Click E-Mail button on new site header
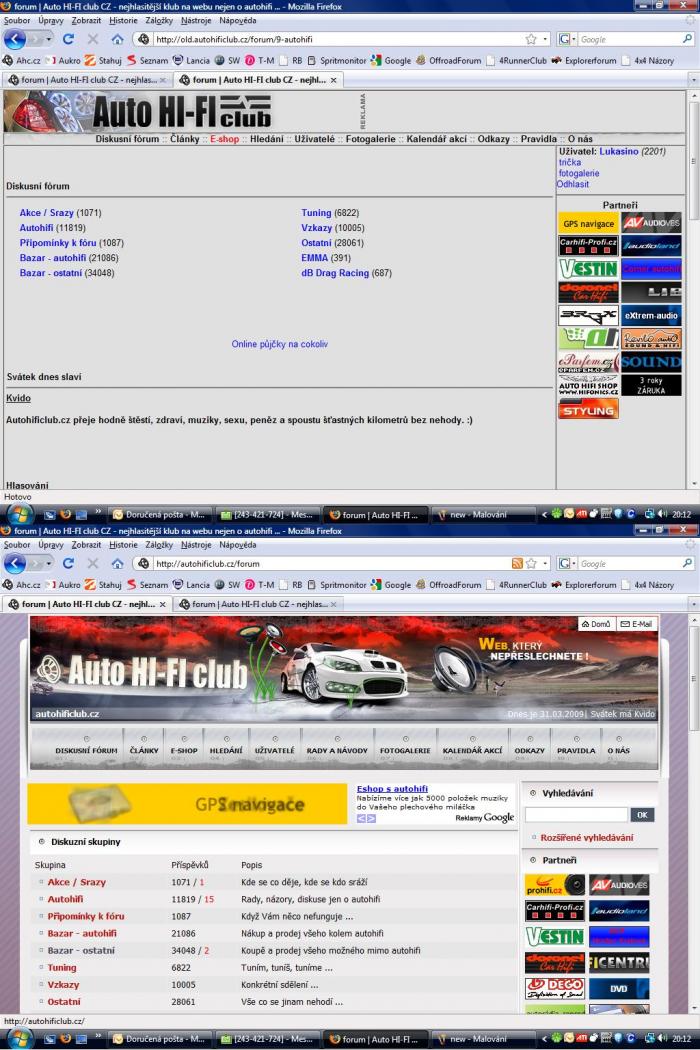This screenshot has width=700, height=1050. 636,624
